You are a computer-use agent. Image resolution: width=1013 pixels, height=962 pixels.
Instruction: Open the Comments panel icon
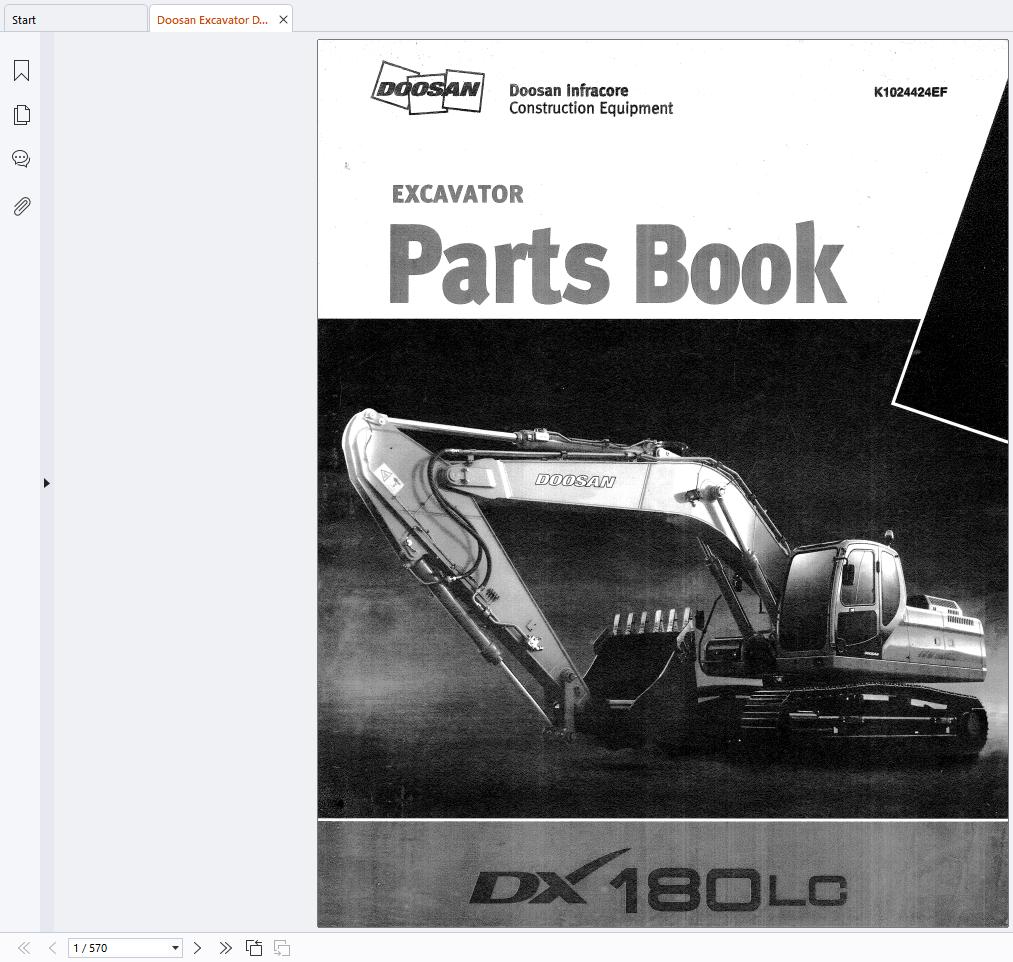21,159
